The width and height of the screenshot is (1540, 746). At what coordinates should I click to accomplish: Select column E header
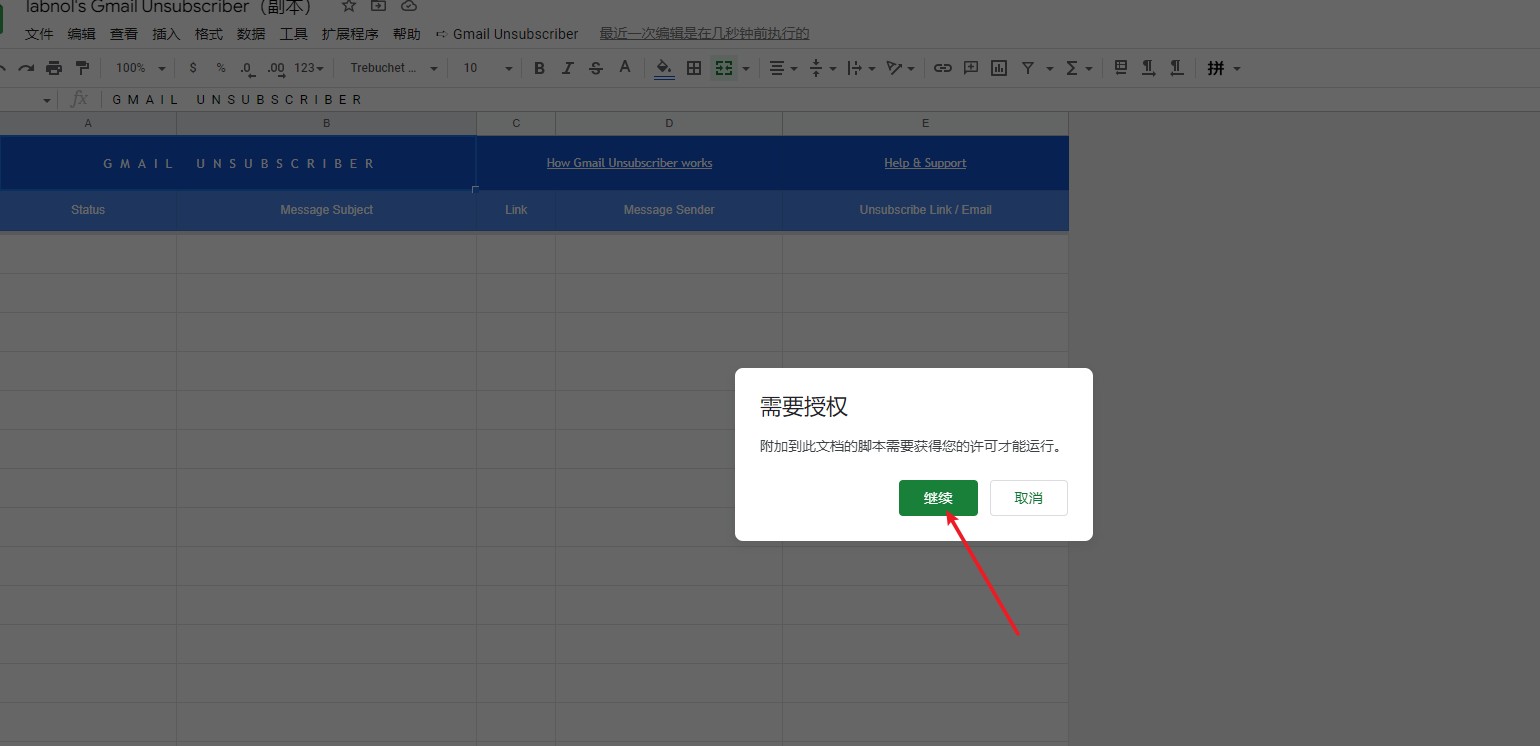tap(926, 123)
